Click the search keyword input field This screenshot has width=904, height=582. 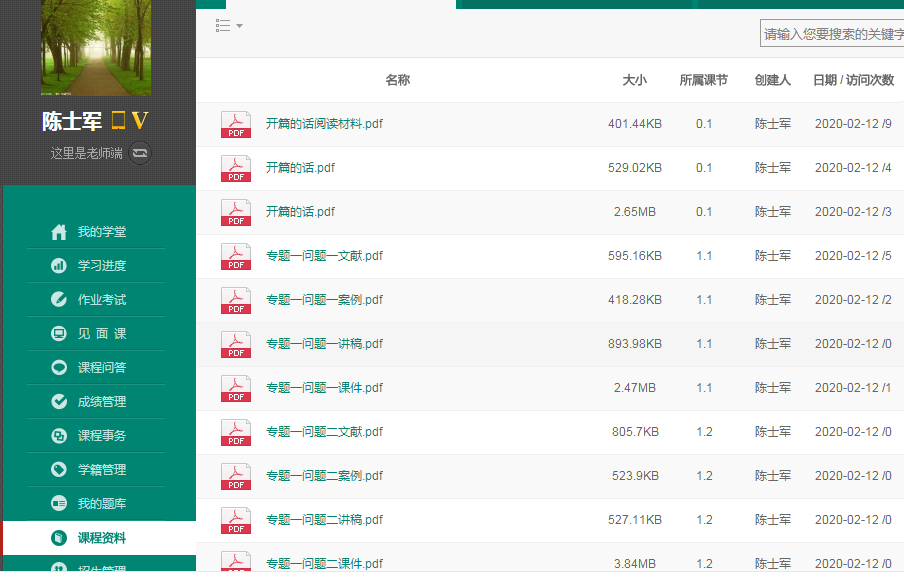pos(832,34)
